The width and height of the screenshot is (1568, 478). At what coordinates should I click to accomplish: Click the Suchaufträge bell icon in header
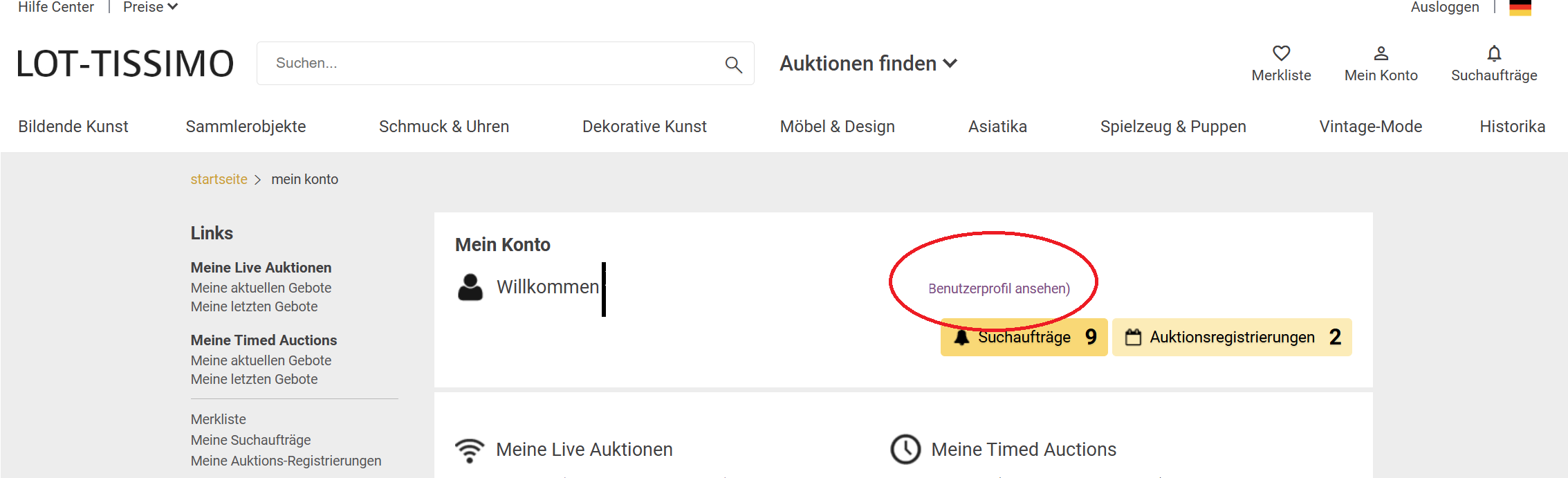1494,53
